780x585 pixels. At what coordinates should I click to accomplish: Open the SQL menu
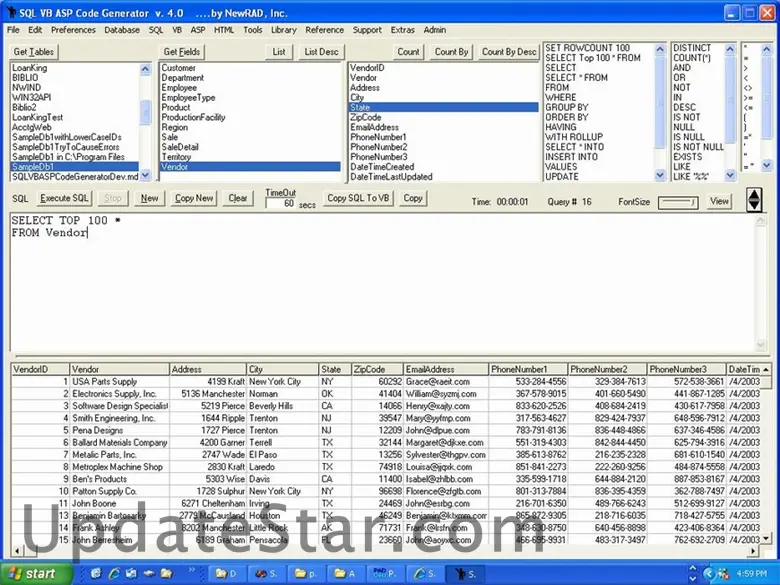click(x=156, y=30)
